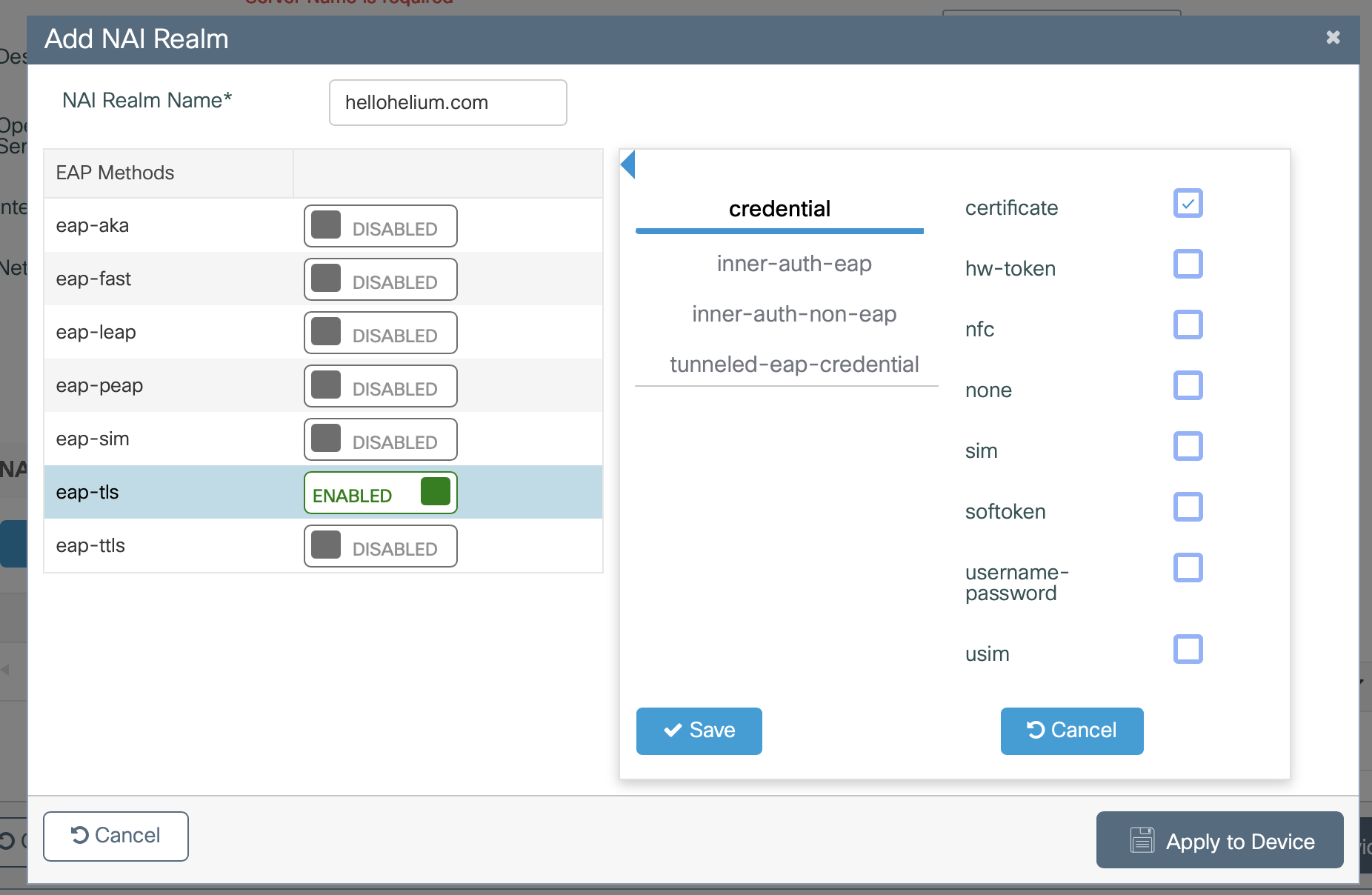Viewport: 1372px width, 895px height.
Task: Disable the eap-tls toggle
Action: coord(380,493)
